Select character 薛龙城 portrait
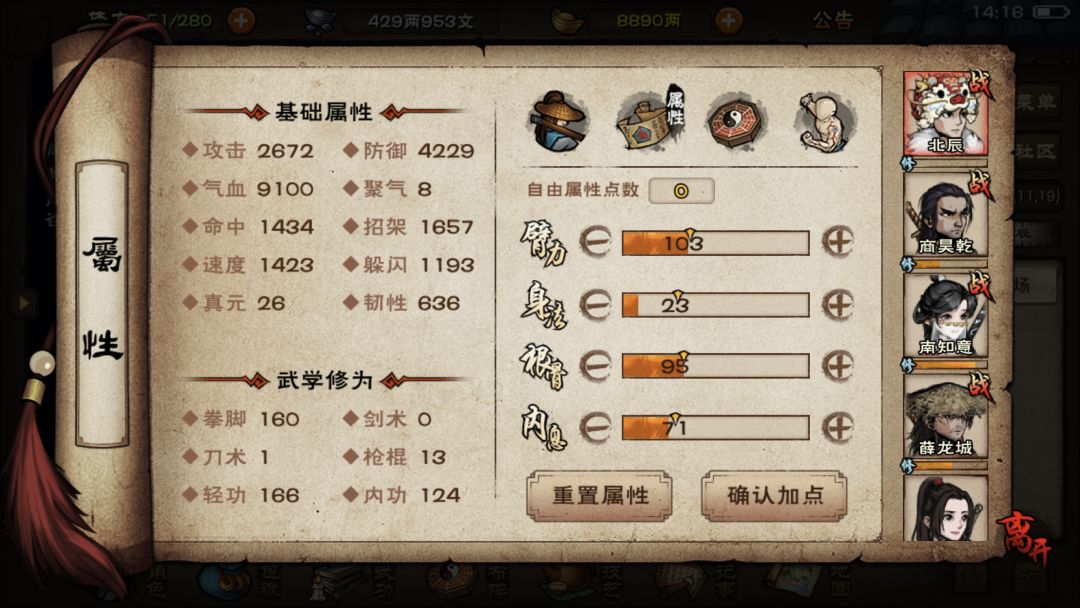This screenshot has height=608, width=1080. [946, 416]
